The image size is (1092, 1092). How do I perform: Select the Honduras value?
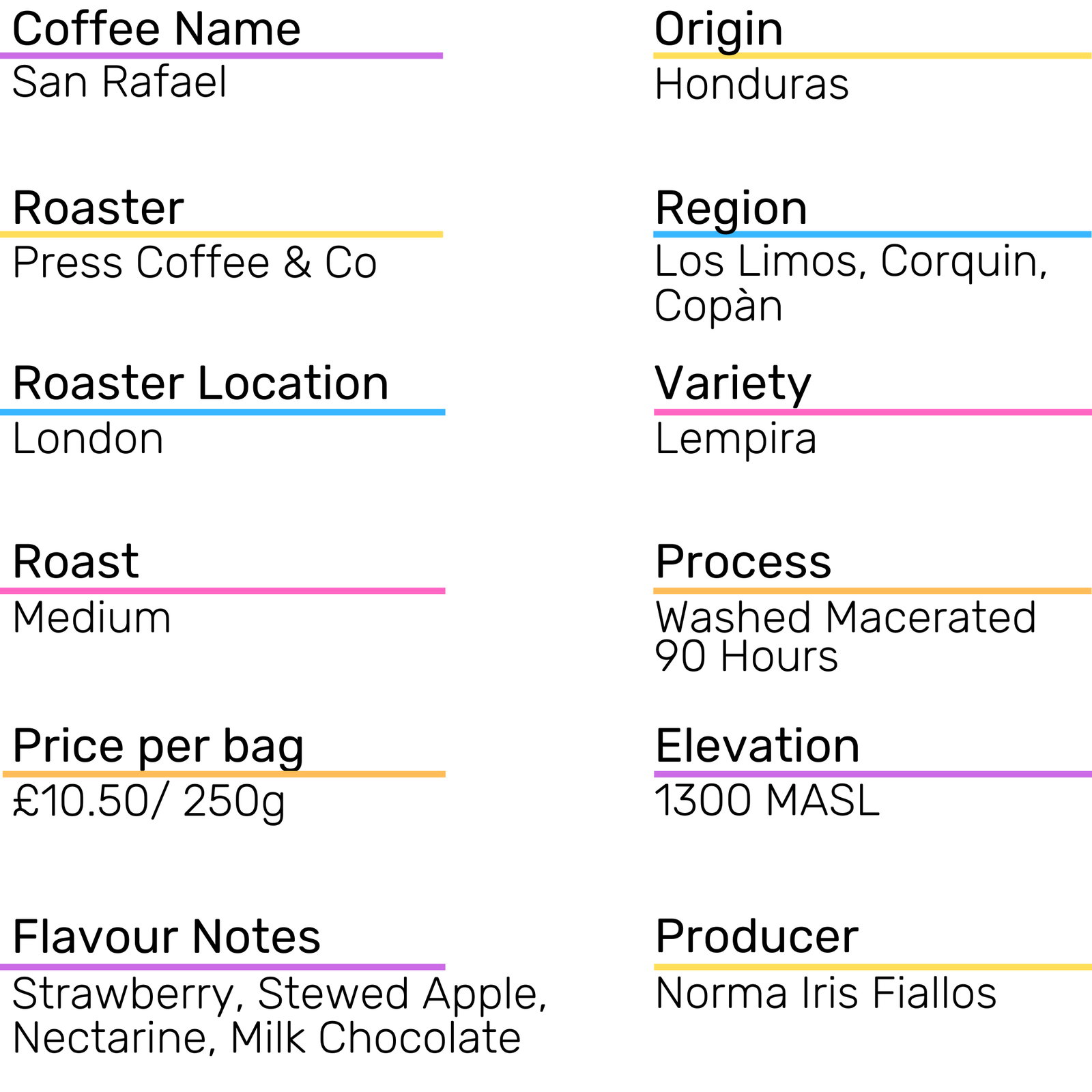pyautogui.click(x=751, y=85)
